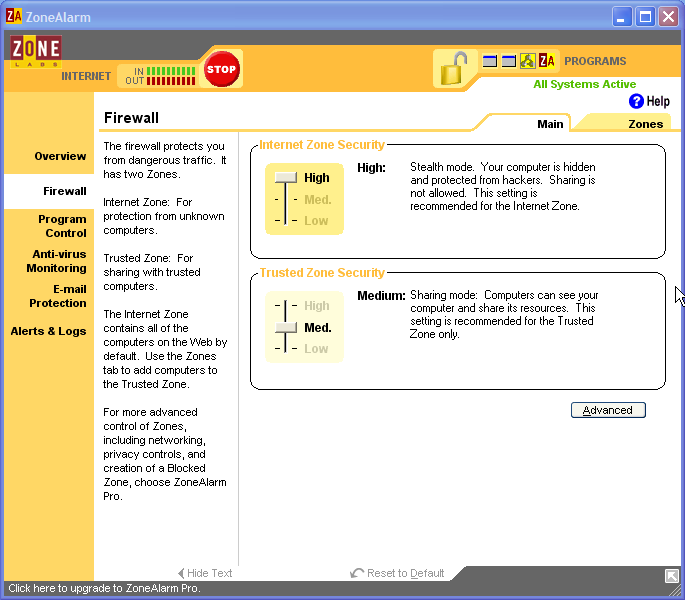The image size is (685, 600).
Task: Click the blue Help question mark icon
Action: tap(636, 101)
